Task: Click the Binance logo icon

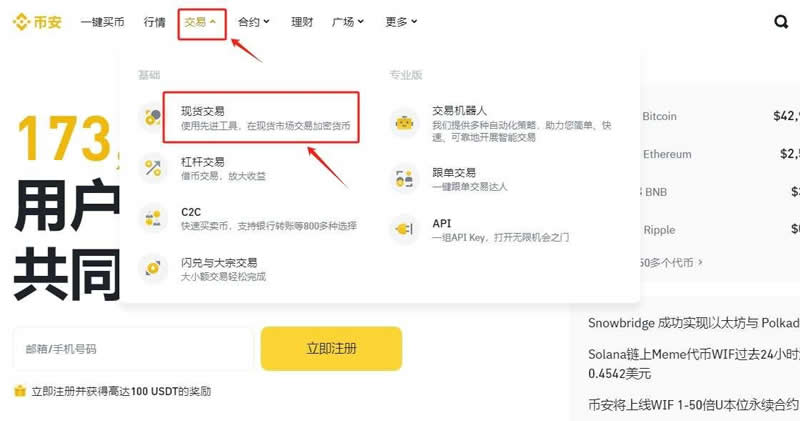Action: point(21,22)
